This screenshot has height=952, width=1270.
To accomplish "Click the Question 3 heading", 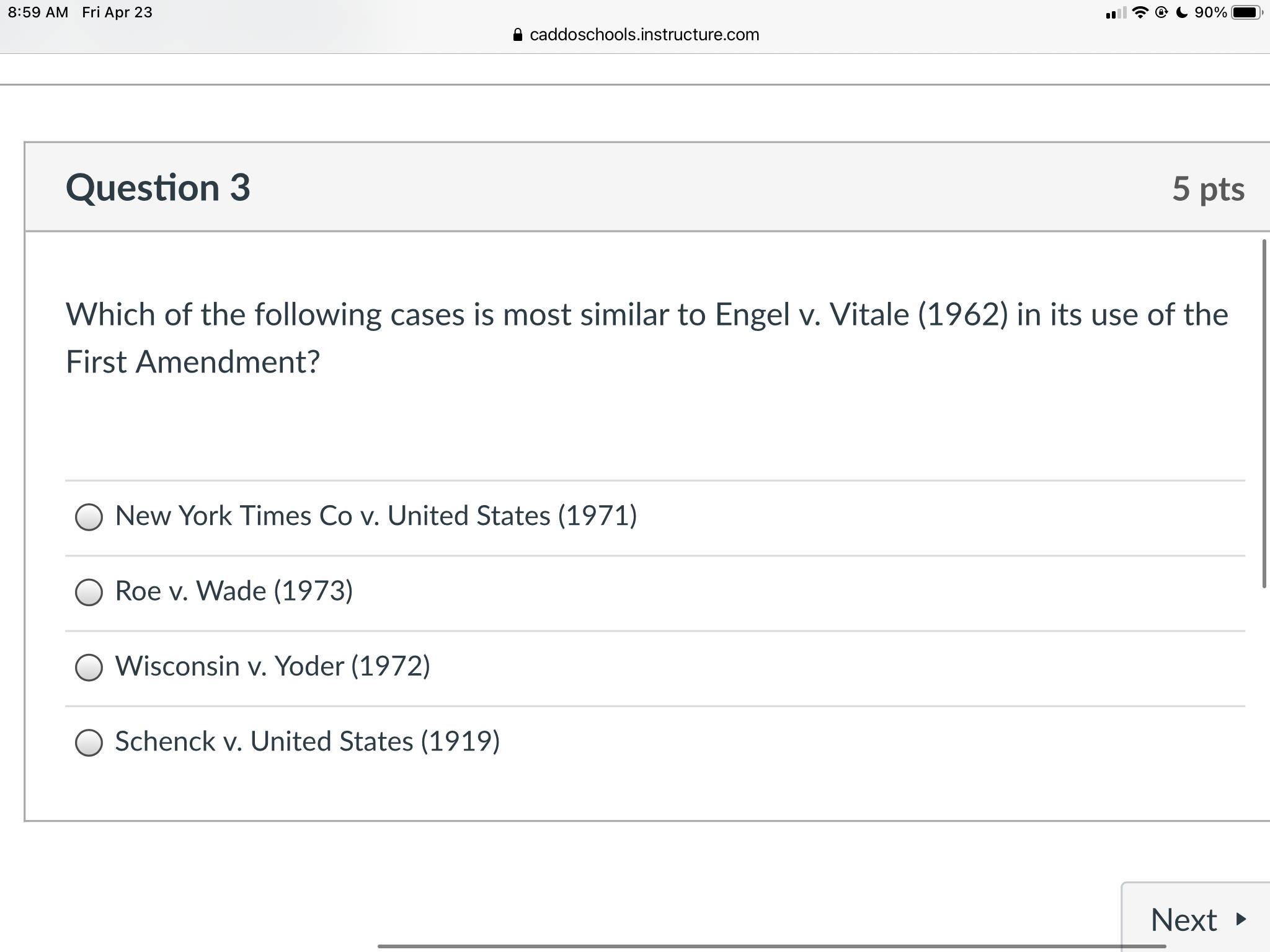I will (158, 187).
